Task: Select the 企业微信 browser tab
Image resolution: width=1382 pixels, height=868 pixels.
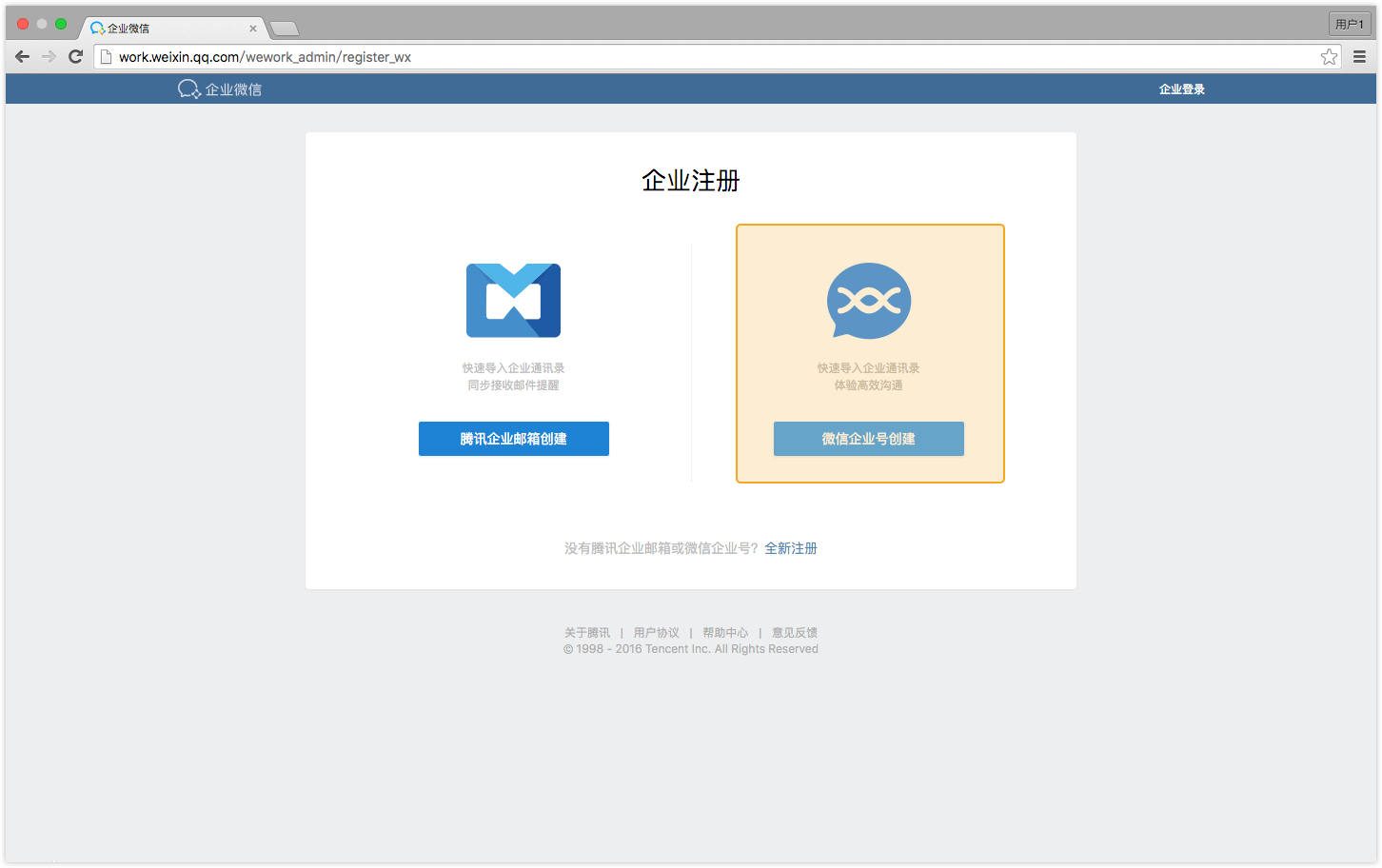Action: 172,29
